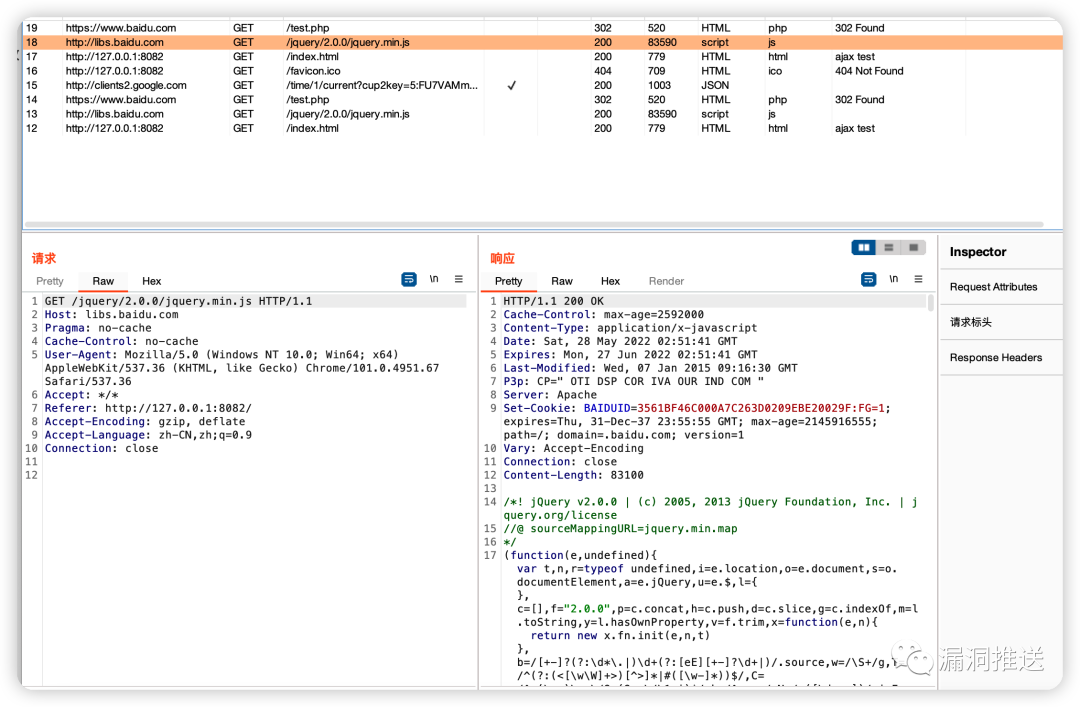Expand Response Headers in Inspector
1080x707 pixels.
pyautogui.click(x=996, y=358)
